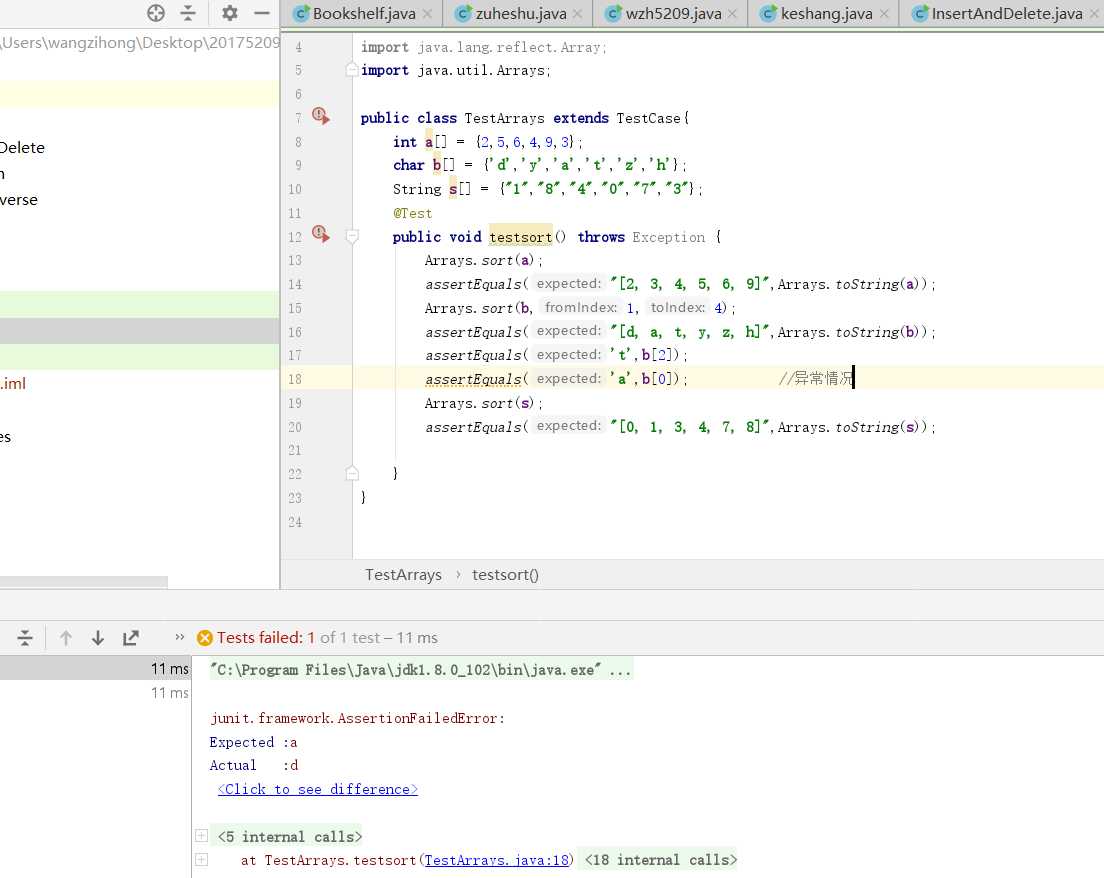Click export test results icon
The width and height of the screenshot is (1104, 878).
tap(131, 638)
